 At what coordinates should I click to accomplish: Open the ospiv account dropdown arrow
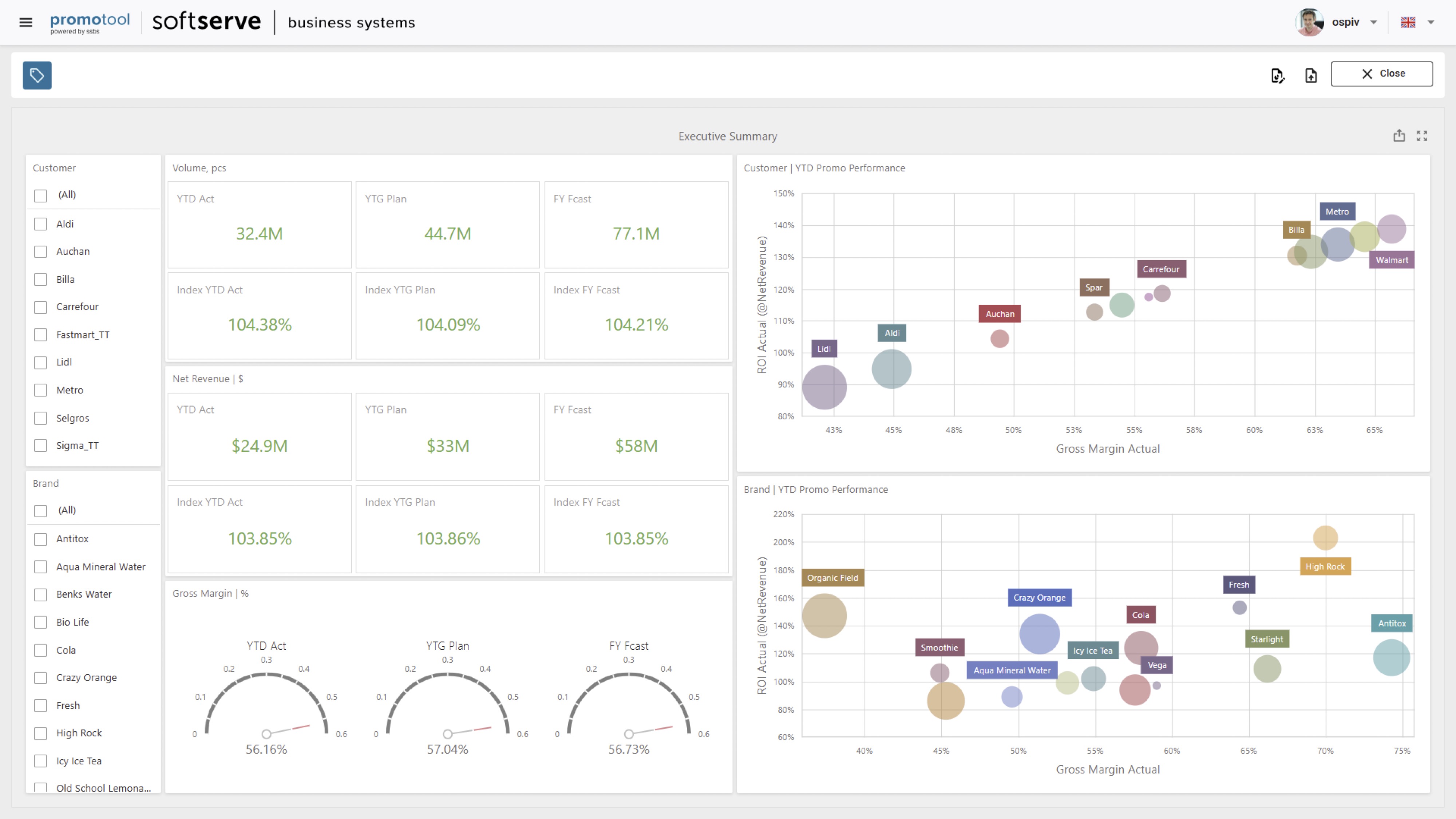click(x=1373, y=23)
